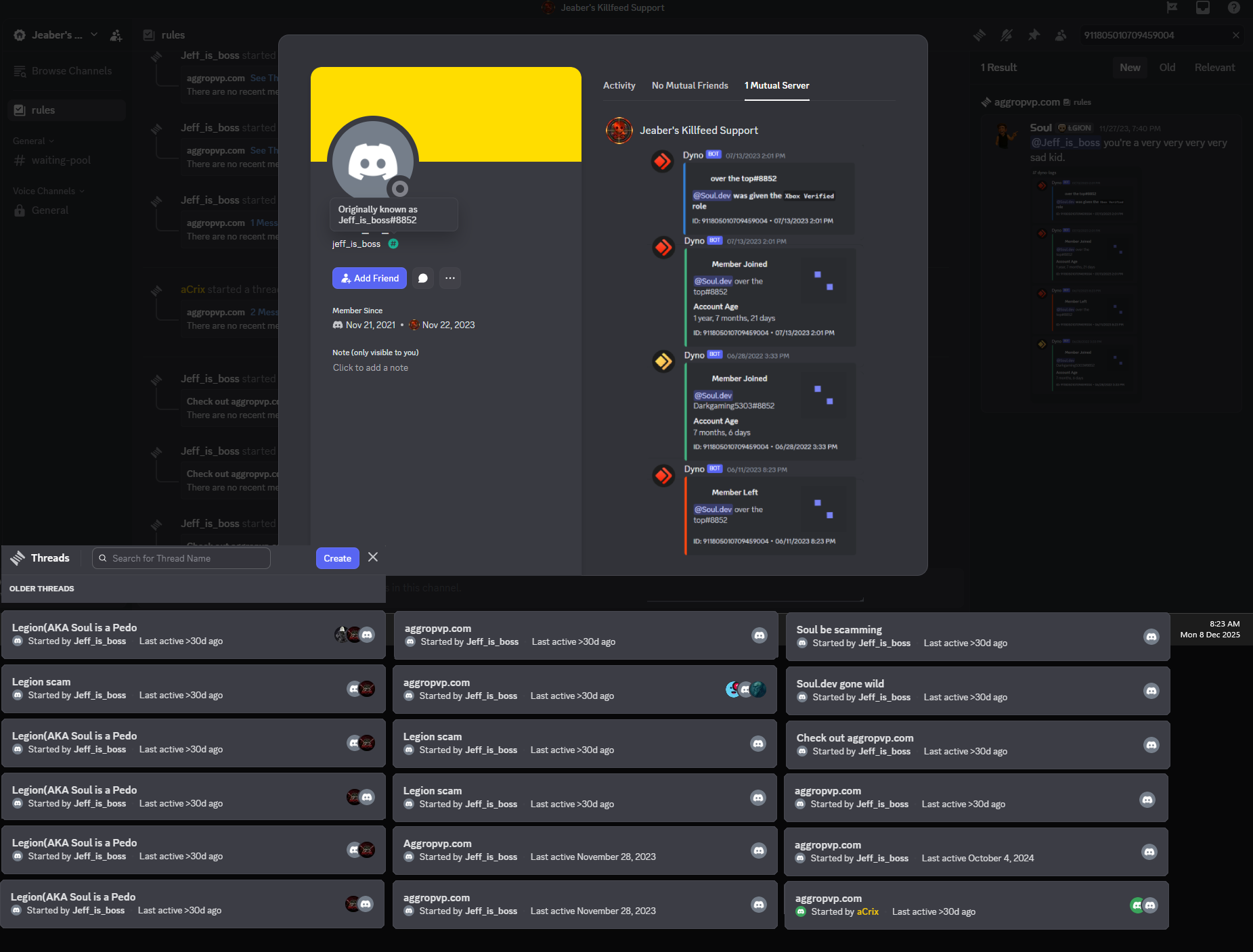Open the '2 Messages' link on aCrix's thread

tap(264, 313)
